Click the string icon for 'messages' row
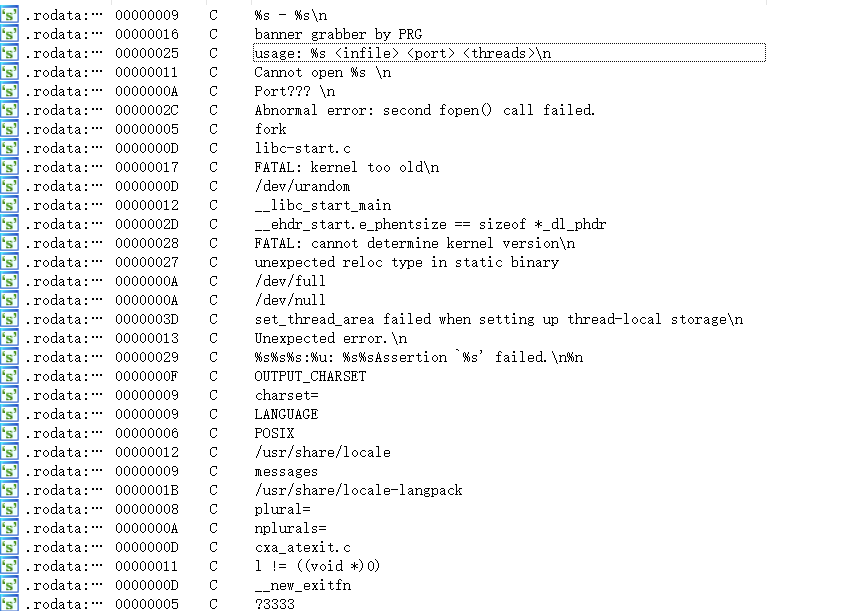Screen dimensions: 867x611 tap(10, 471)
